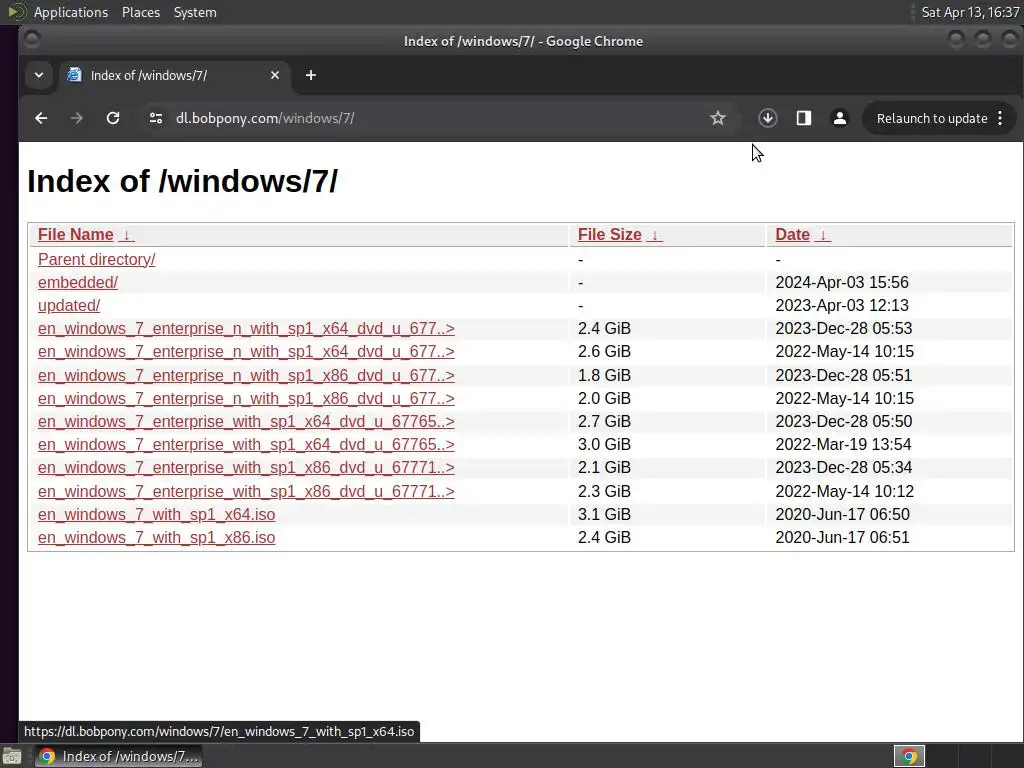Download enterprise x64 file sized 2.7 GiB
The width and height of the screenshot is (1024, 768).
[x=246, y=421]
